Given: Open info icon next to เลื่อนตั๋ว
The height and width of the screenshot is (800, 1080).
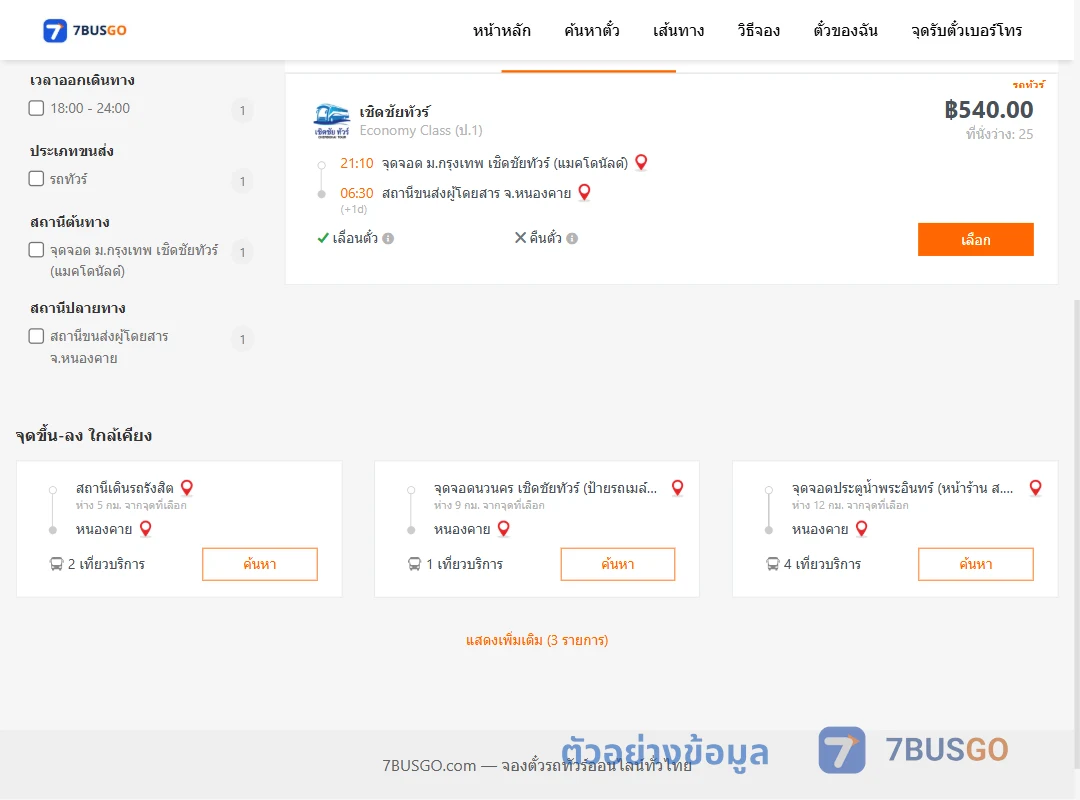Looking at the screenshot, I should point(388,238).
